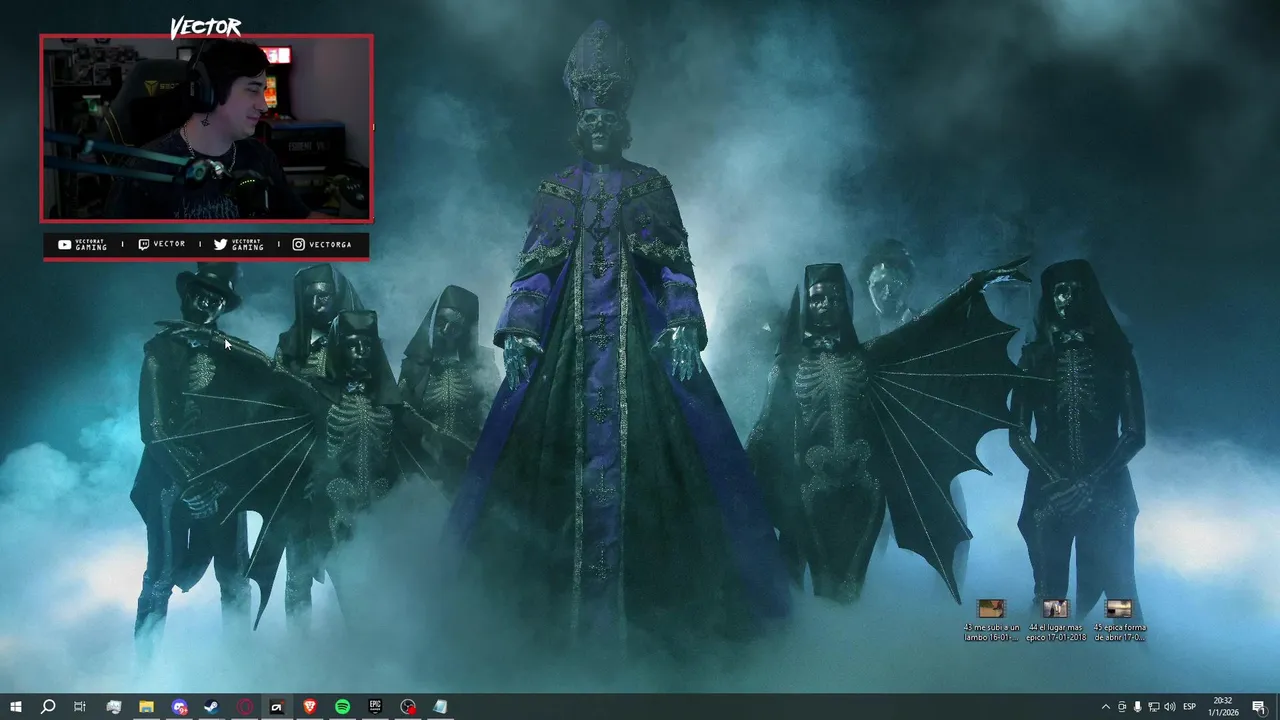Open the Discord taskbar icon
1280x720 pixels.
pos(179,707)
